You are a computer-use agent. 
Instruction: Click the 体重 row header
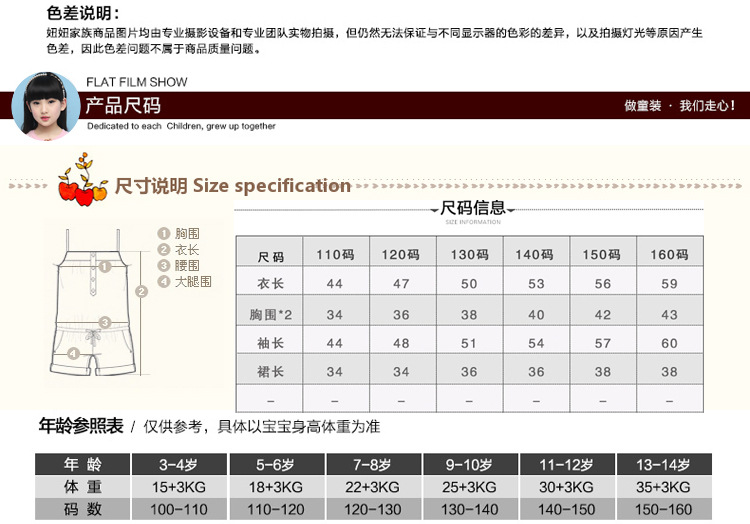click(x=82, y=487)
